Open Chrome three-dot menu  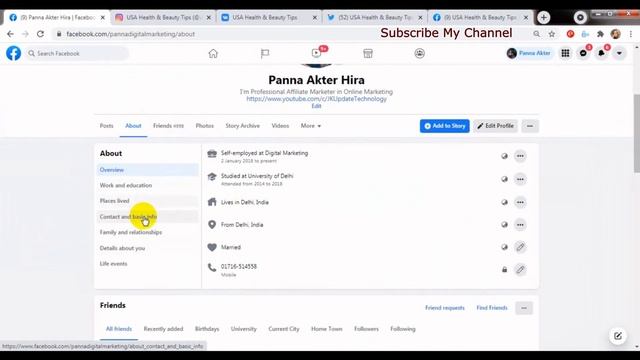pos(631,34)
